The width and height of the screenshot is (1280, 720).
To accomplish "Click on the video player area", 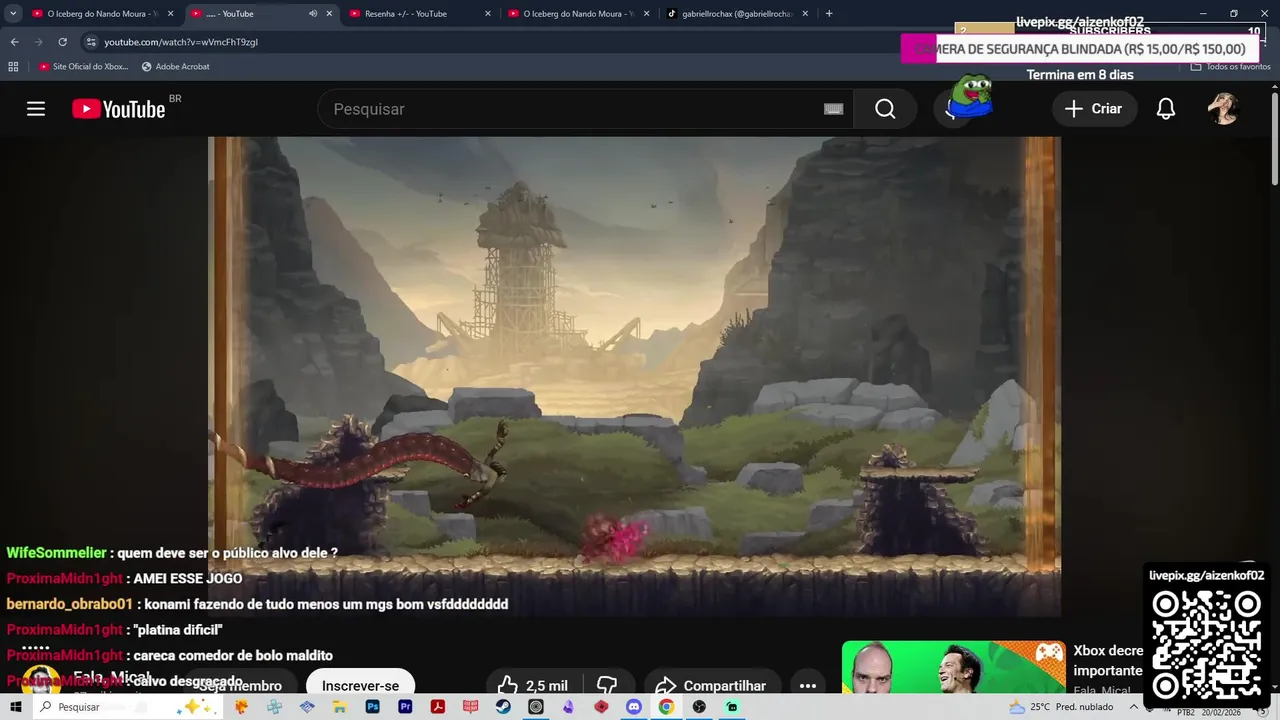I will point(634,376).
